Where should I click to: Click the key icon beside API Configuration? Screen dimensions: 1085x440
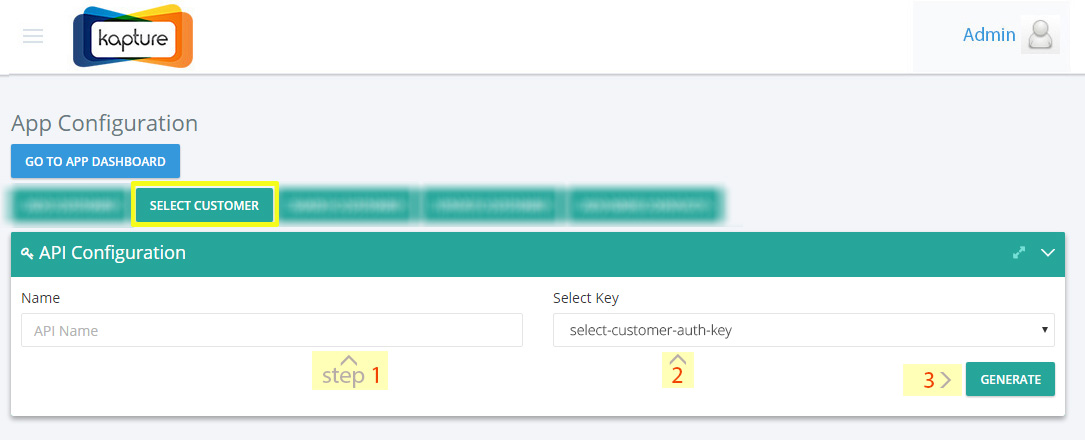[x=28, y=253]
